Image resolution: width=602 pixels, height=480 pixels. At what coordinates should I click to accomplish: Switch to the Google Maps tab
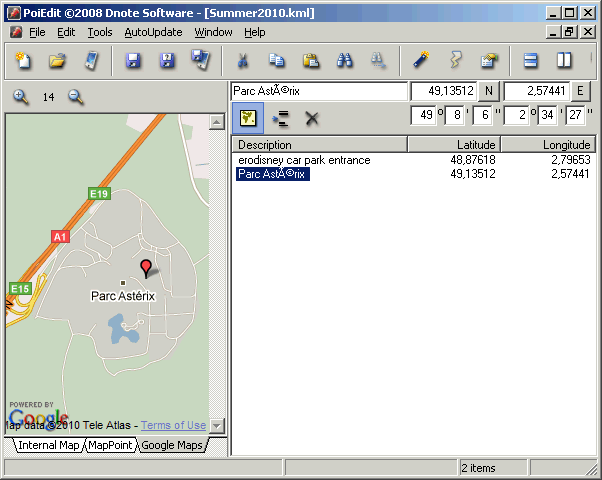tap(172, 445)
